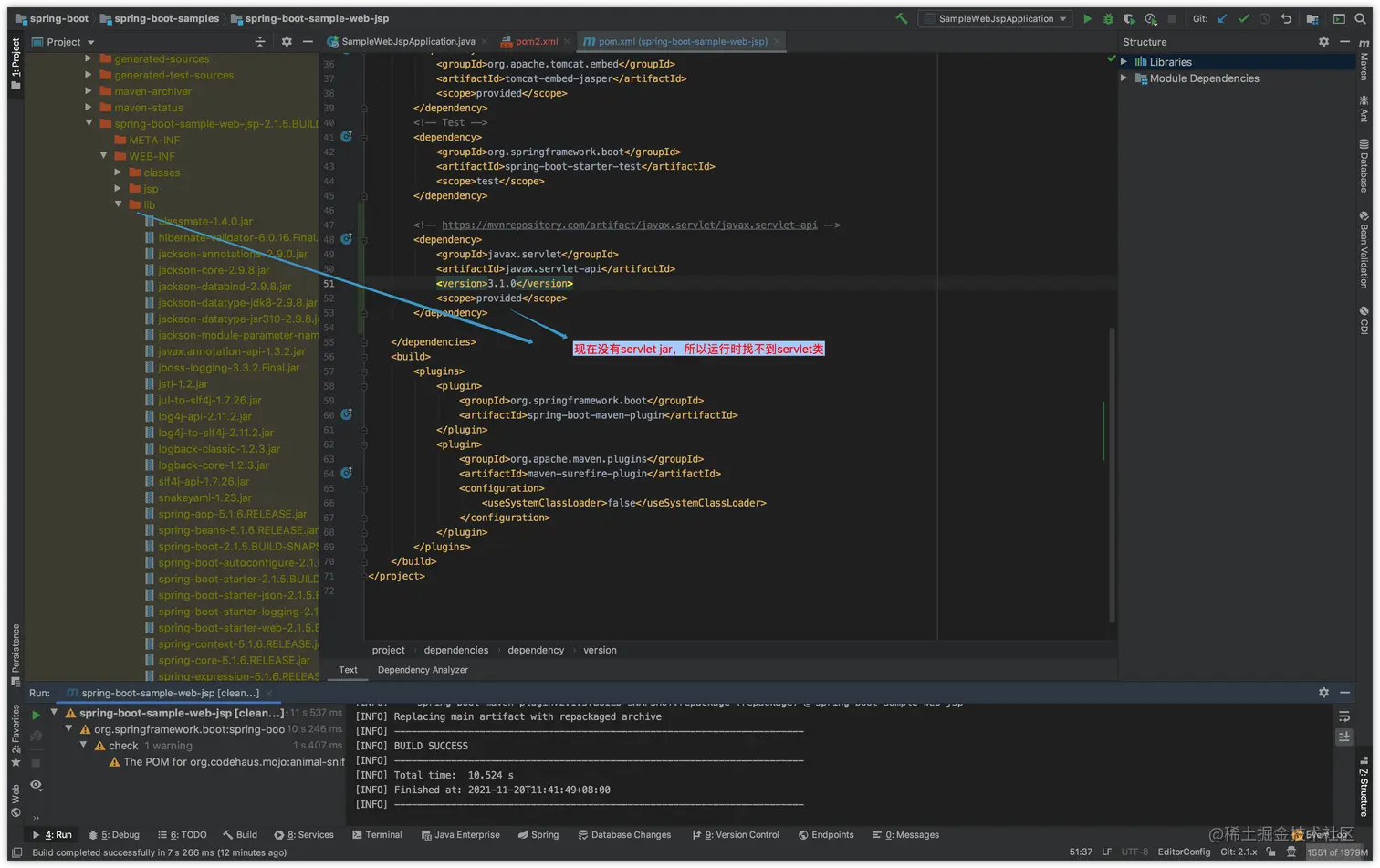Screen dimensions: 1380x868
Task: Click Git: 2.1.x branch in status bar
Action: (1239, 852)
